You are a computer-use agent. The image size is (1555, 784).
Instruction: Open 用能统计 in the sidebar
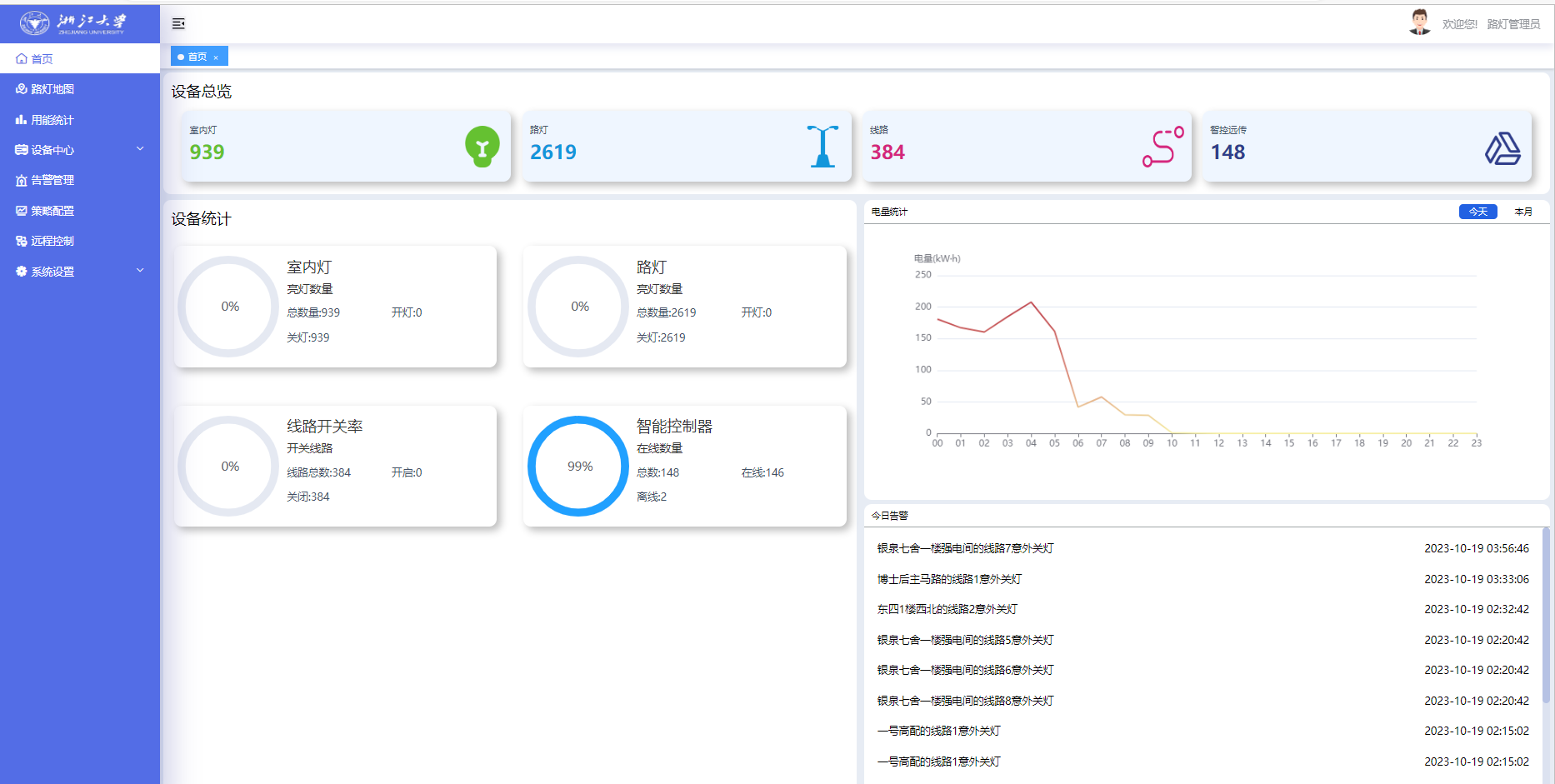tap(52, 120)
